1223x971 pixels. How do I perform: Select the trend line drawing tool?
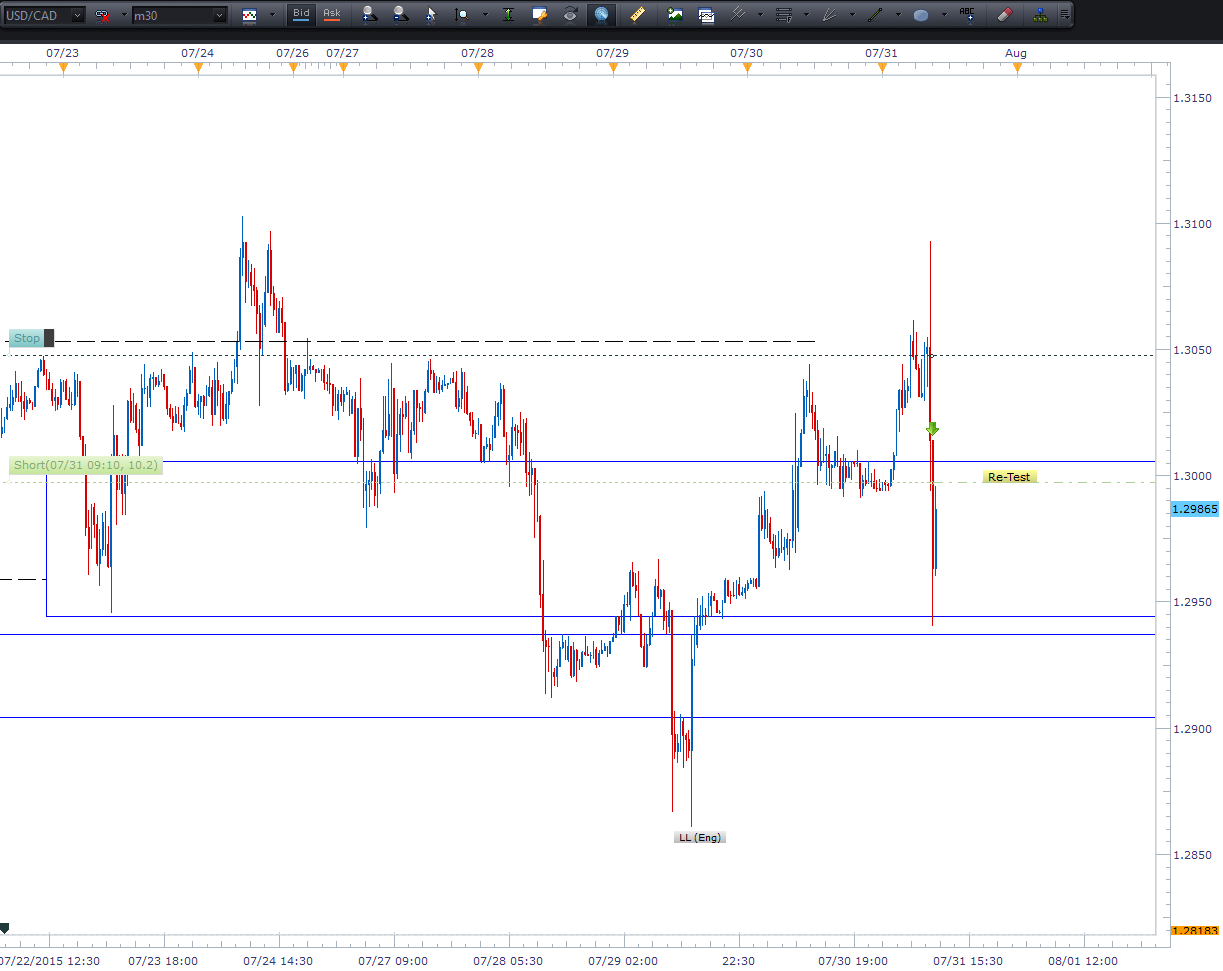[875, 15]
